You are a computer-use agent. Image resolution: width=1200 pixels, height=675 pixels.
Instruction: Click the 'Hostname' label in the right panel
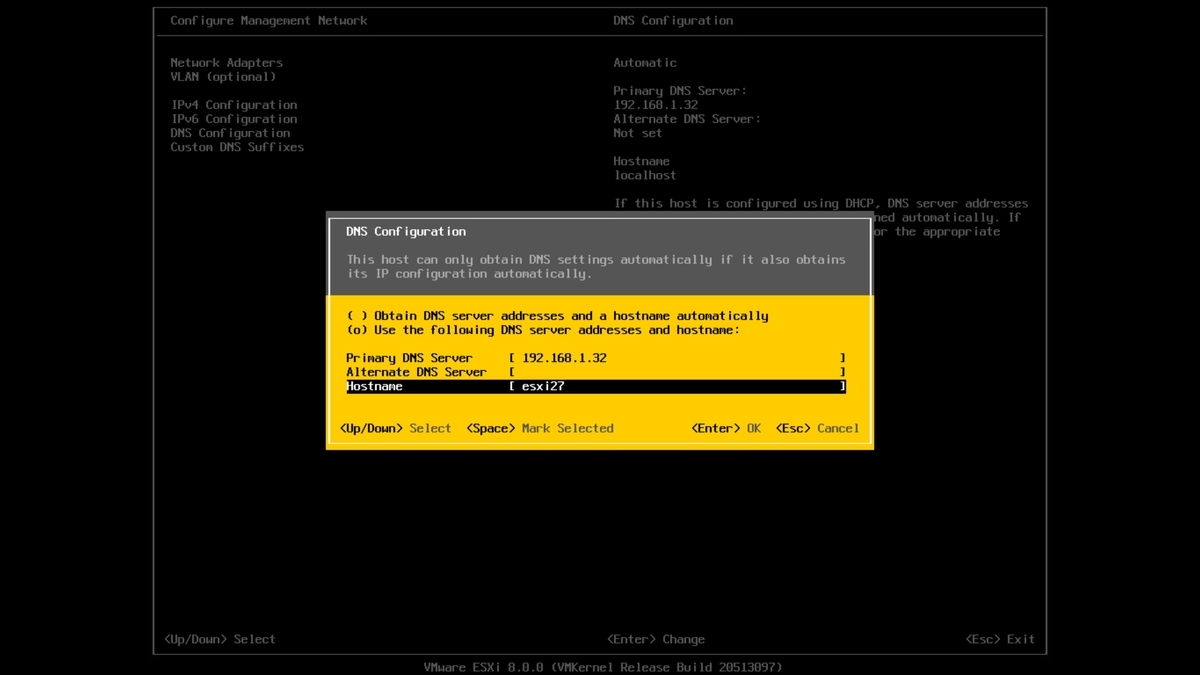click(x=641, y=161)
